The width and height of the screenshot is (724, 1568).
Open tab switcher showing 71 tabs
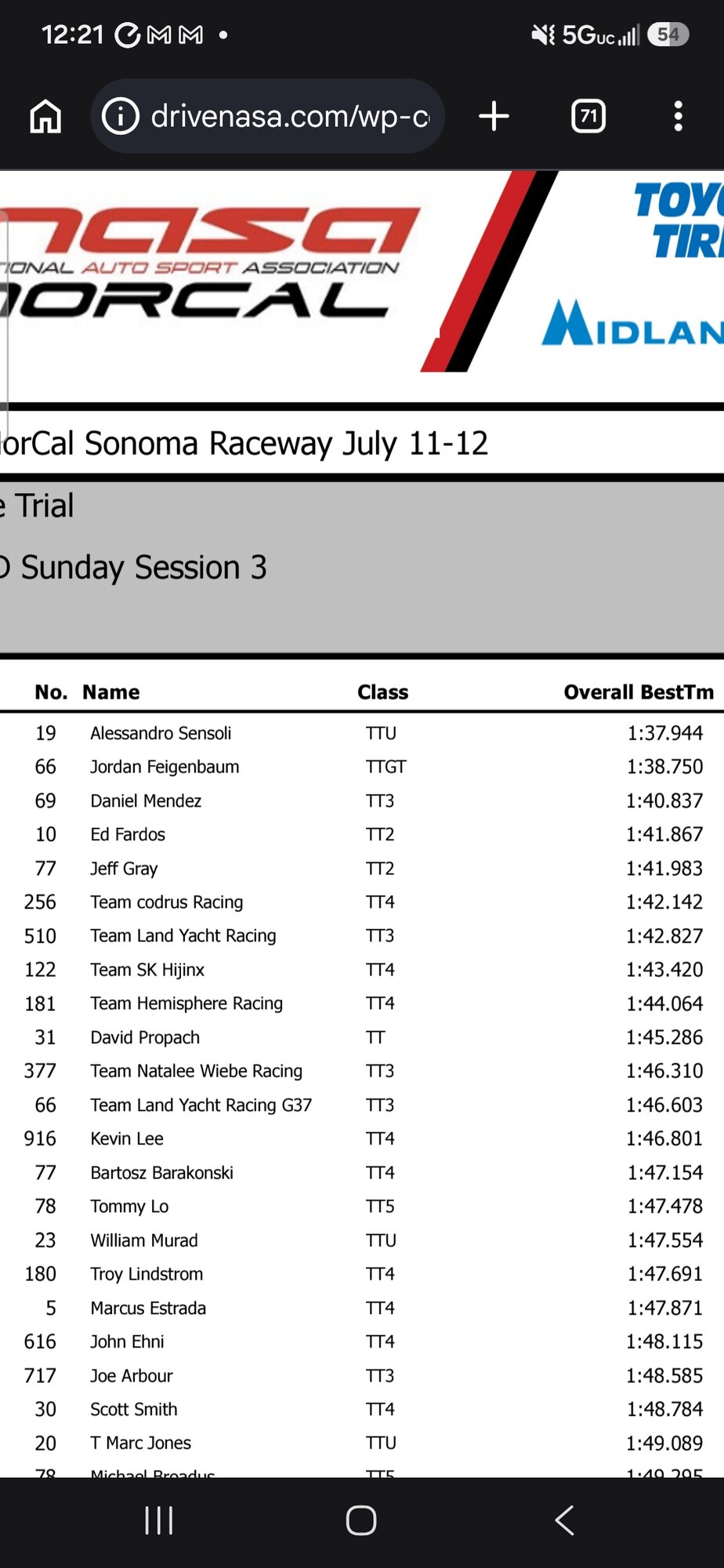click(x=588, y=117)
